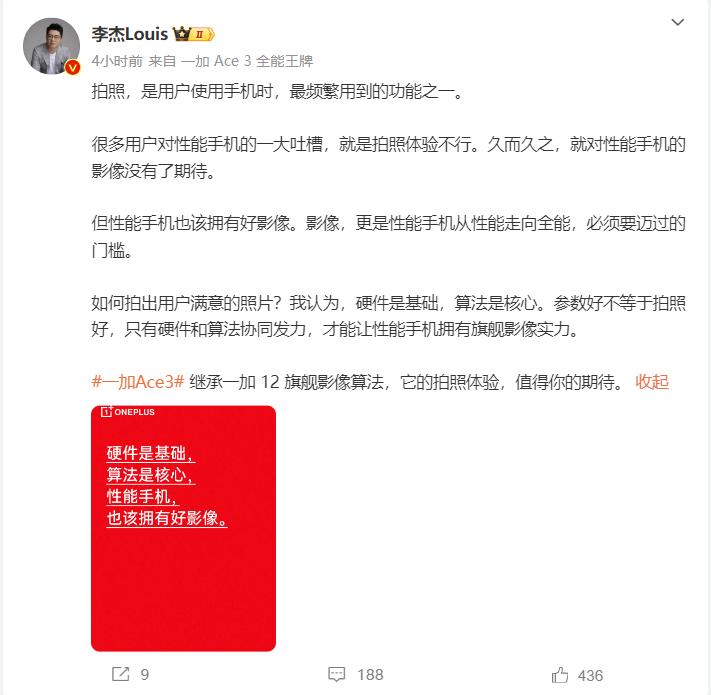Open the red OnePlus poster image

(183, 528)
